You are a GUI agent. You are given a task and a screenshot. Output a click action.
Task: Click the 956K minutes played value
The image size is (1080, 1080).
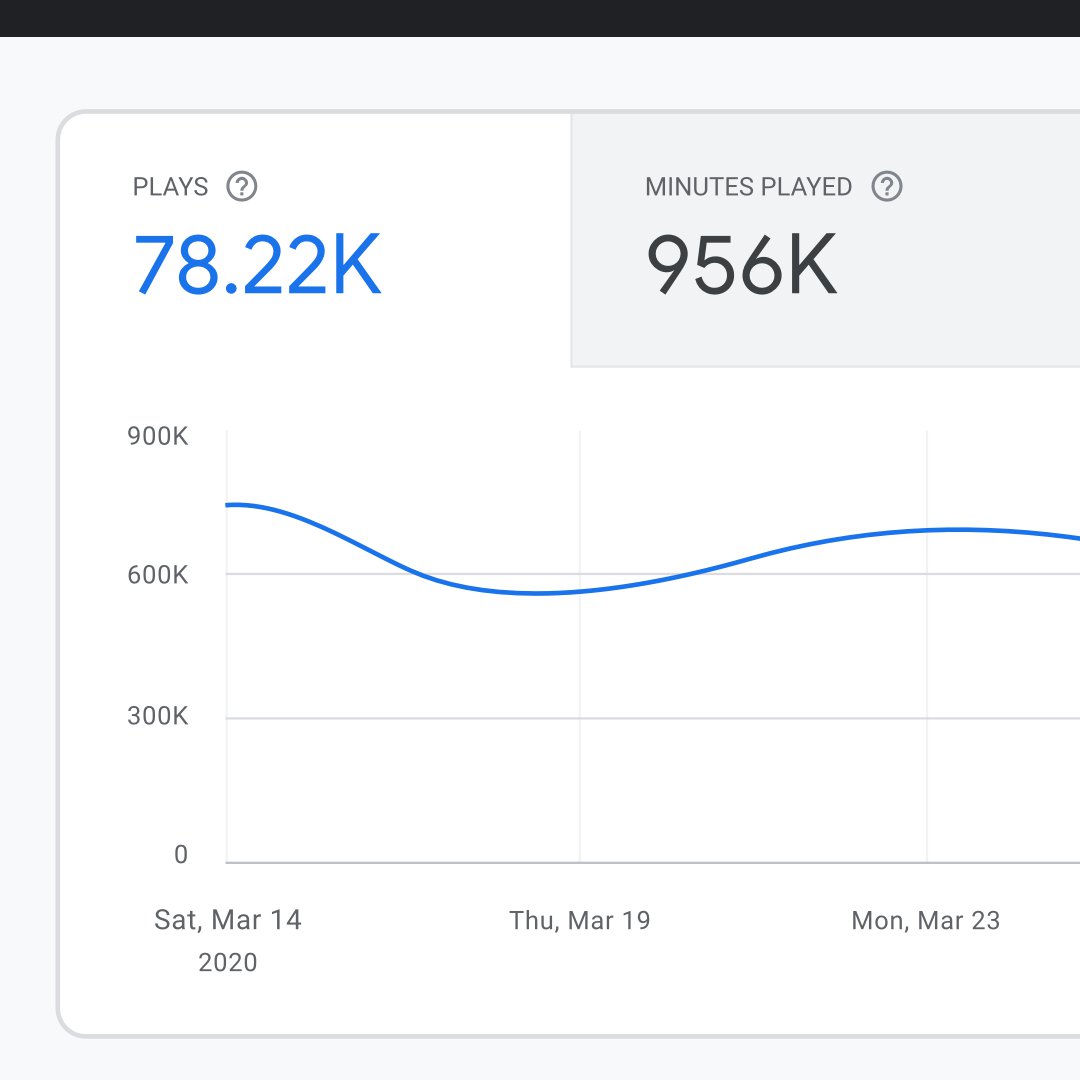(742, 264)
